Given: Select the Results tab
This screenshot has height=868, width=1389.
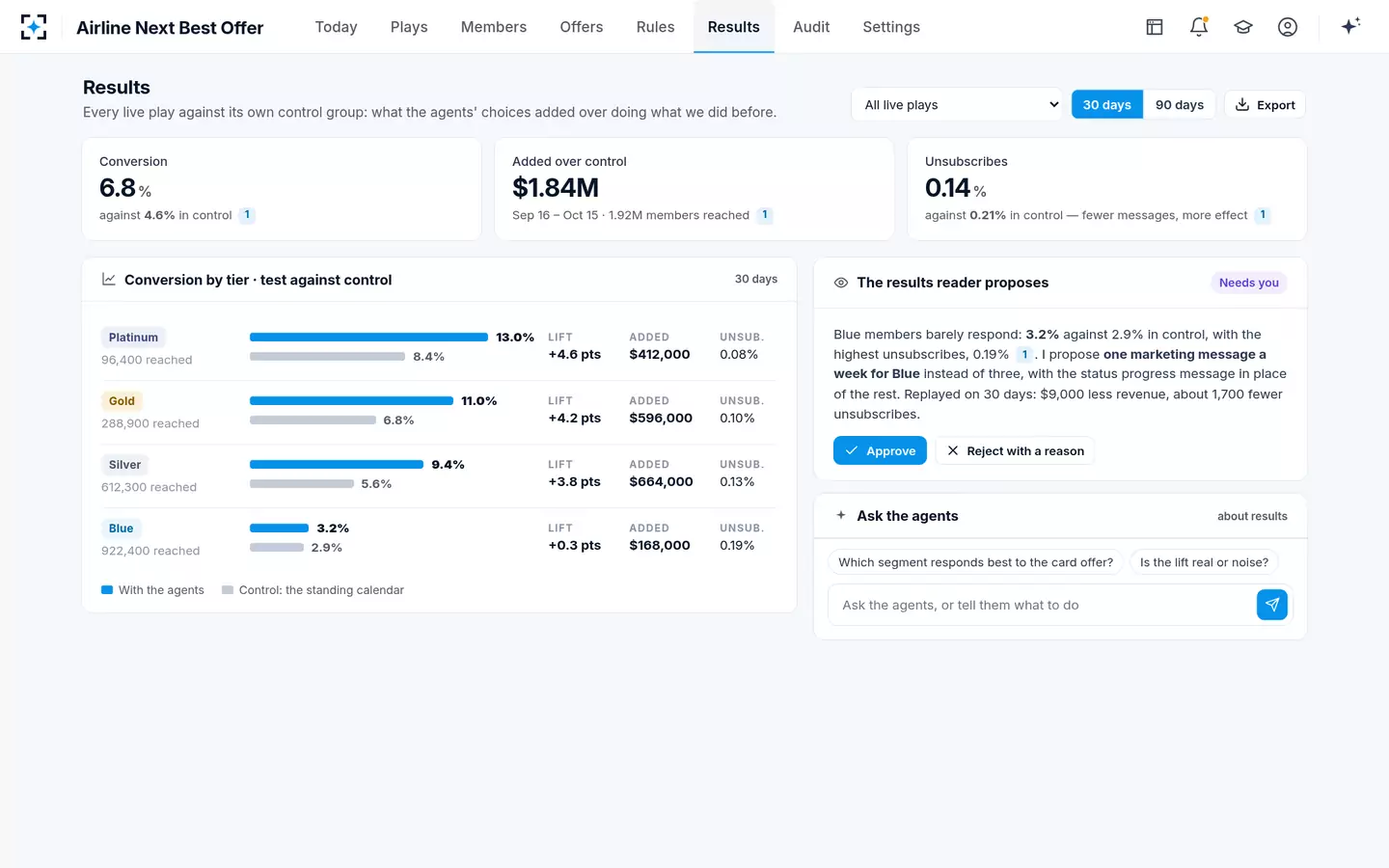Looking at the screenshot, I should (x=734, y=27).
